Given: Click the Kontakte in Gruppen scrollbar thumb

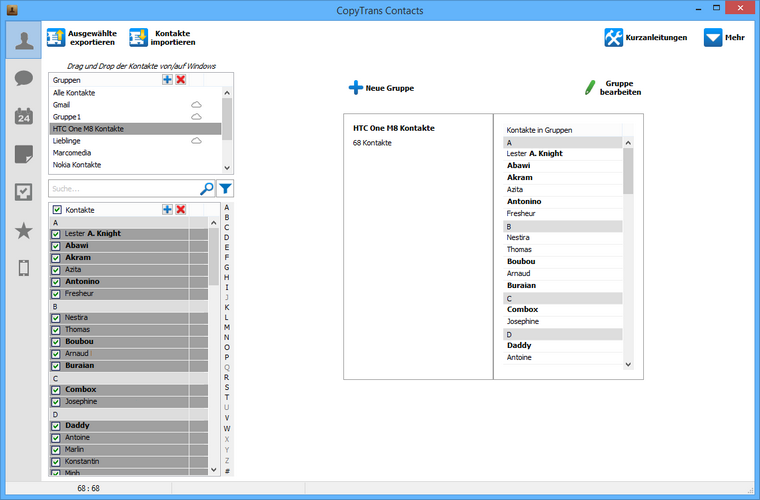Looking at the screenshot, I should tap(628, 171).
